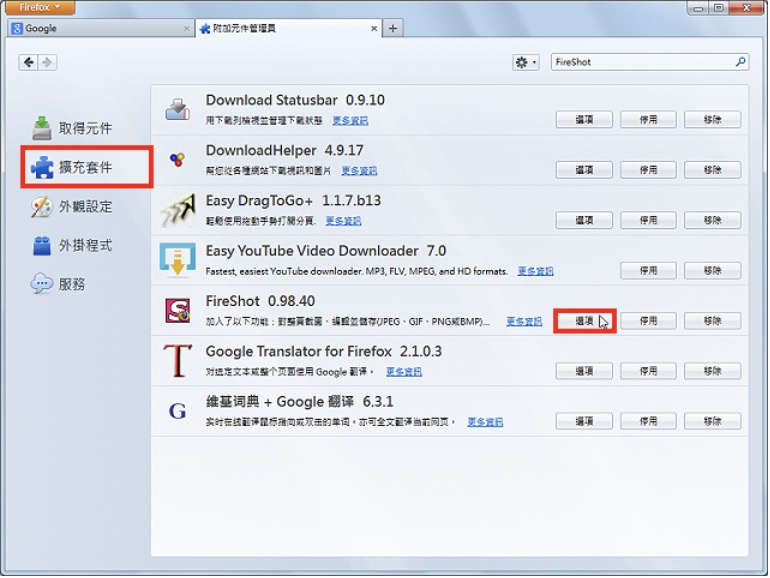The image size is (770, 578).
Task: Open options for Google Translator for Firefox
Action: point(584,371)
